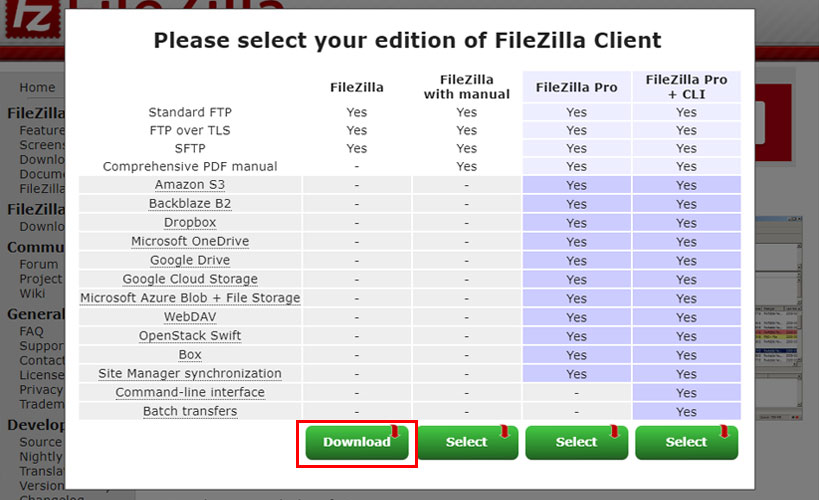Open the Google Drive feature link
819x500 pixels.
190,260
